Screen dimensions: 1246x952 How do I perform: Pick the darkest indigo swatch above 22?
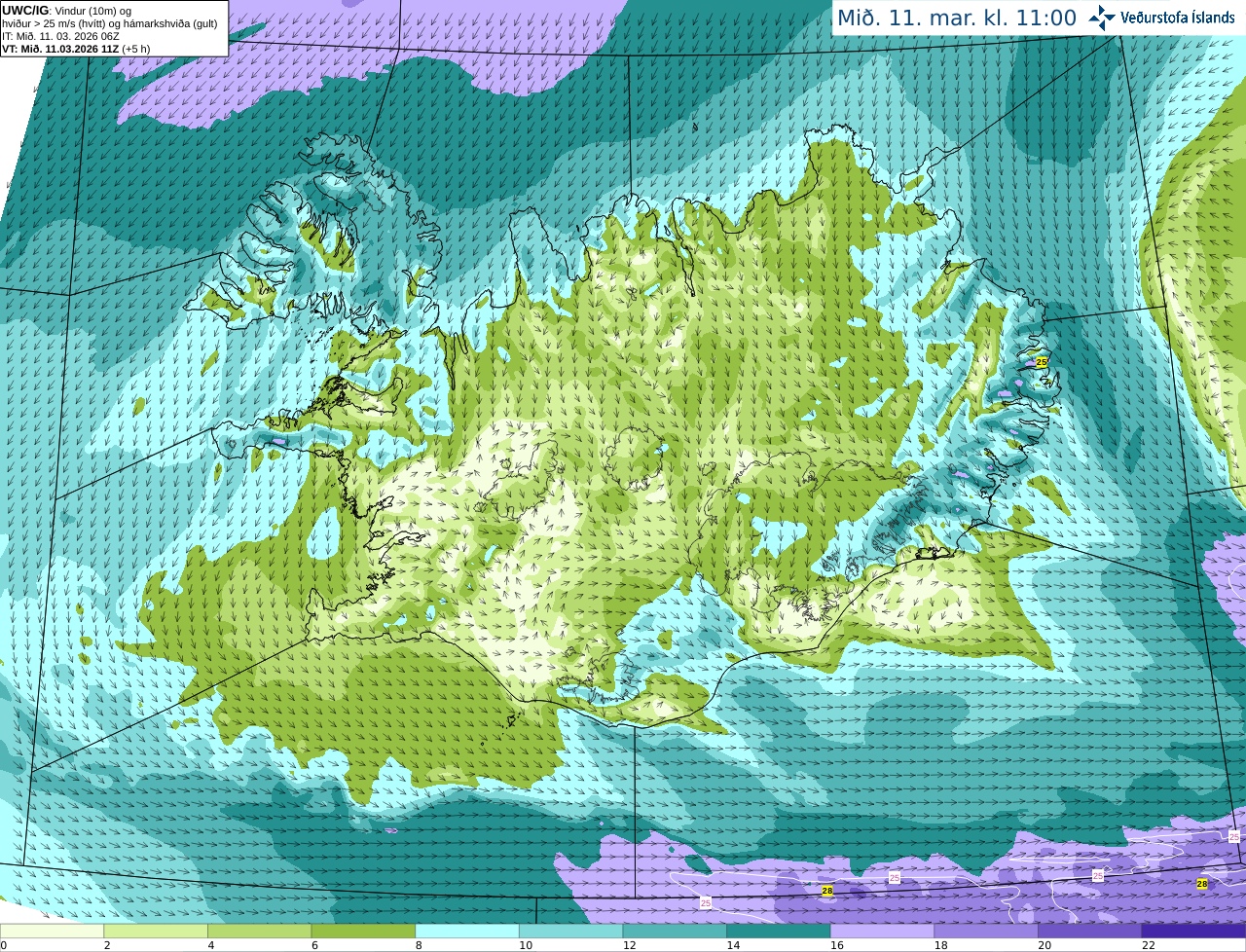click(x=1194, y=931)
